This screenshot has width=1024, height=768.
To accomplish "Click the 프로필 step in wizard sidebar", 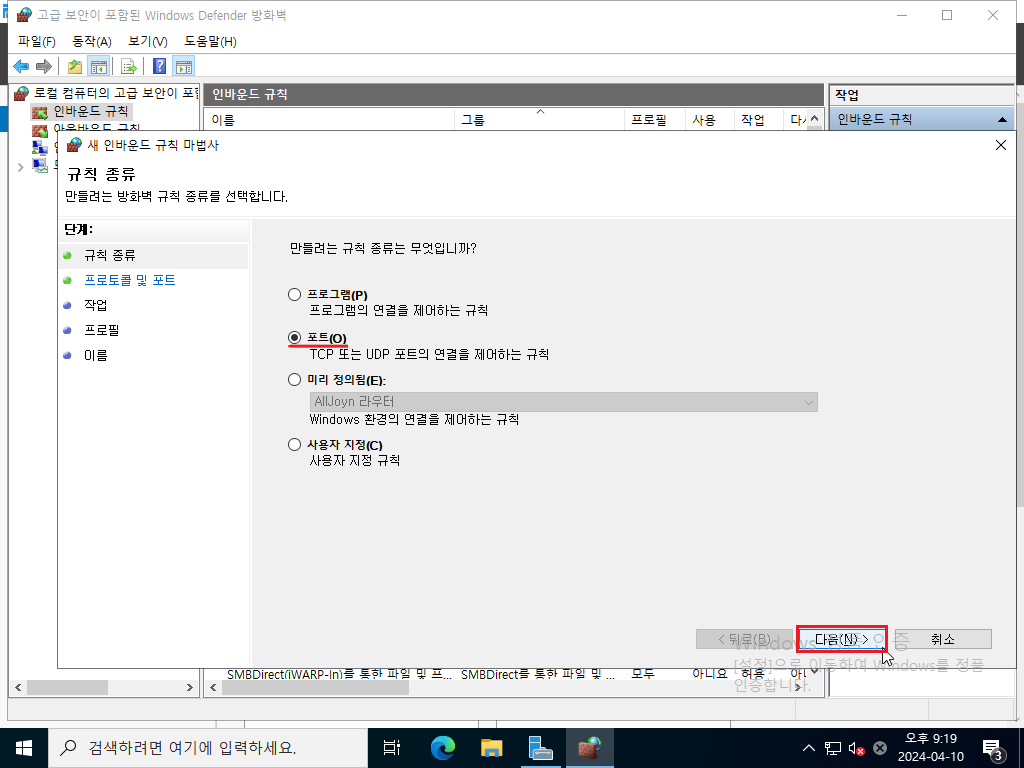I will (x=102, y=330).
